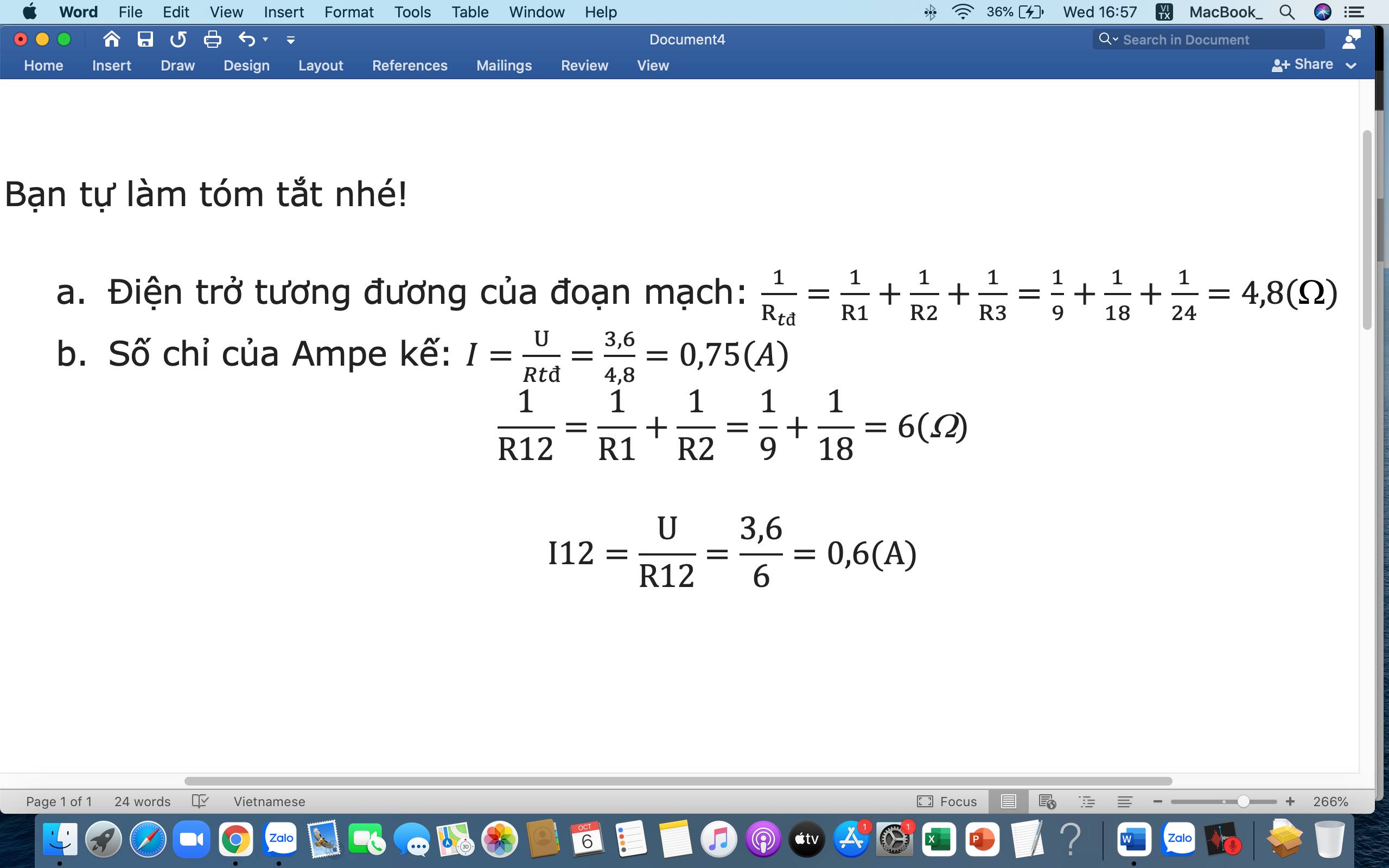The width and height of the screenshot is (1389, 868).
Task: Open Excel from the Dock
Action: 939,840
